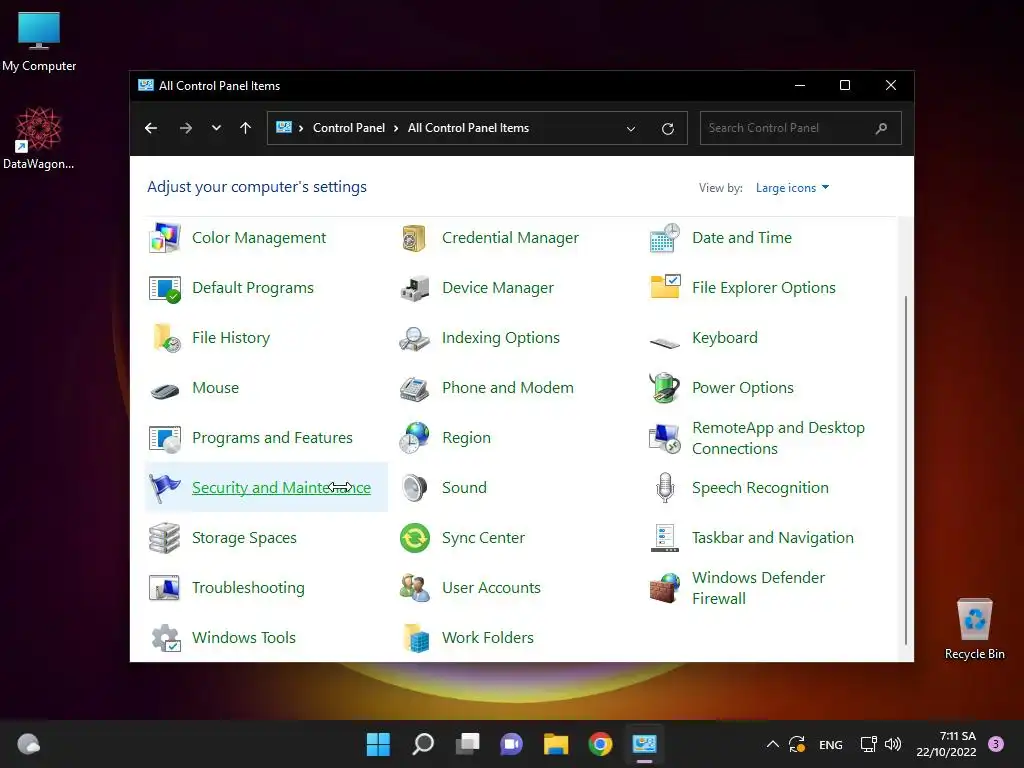
Task: Click the All Control Panel Items breadcrumb
Action: (x=468, y=128)
